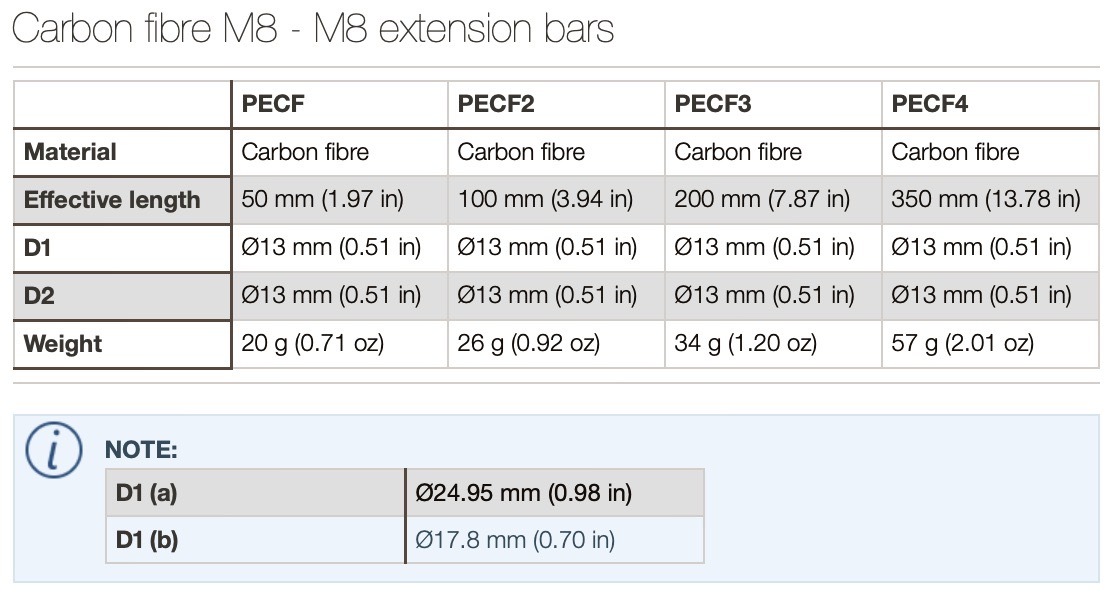
Task: Select the 57 g (2.01 oz) weight cell
Action: pos(962,344)
